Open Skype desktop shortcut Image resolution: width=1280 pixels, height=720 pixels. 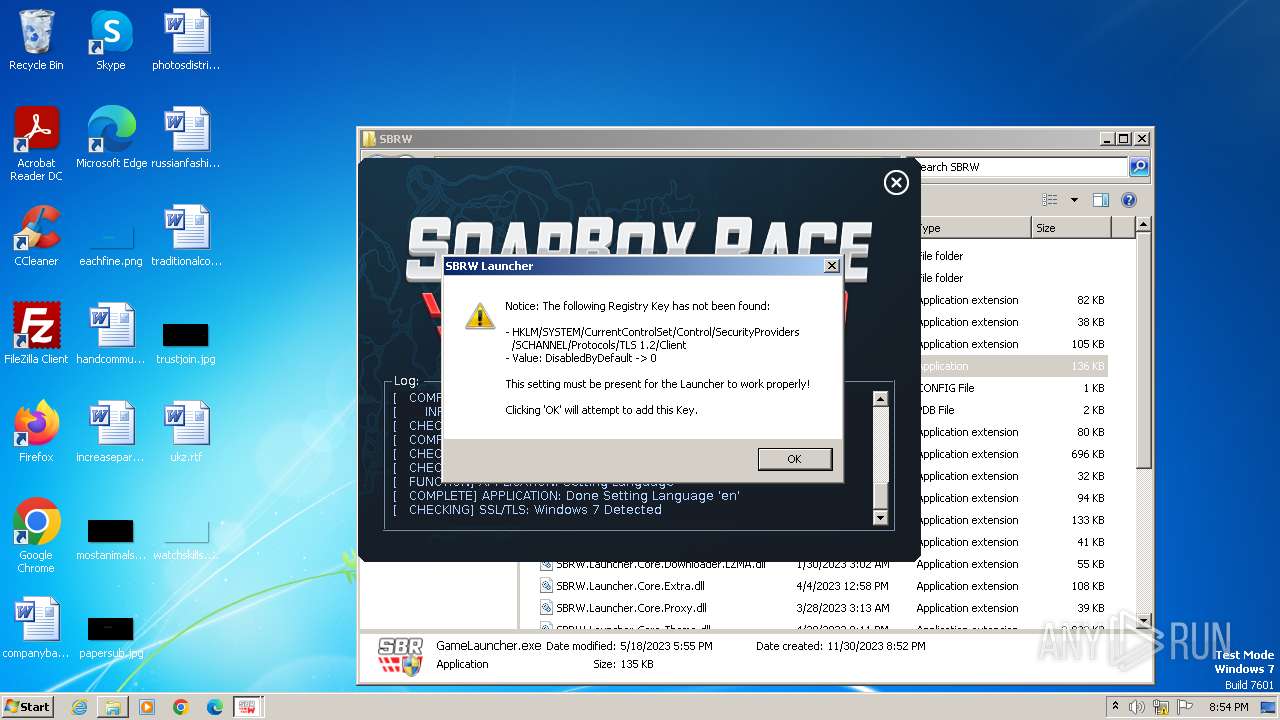point(110,41)
